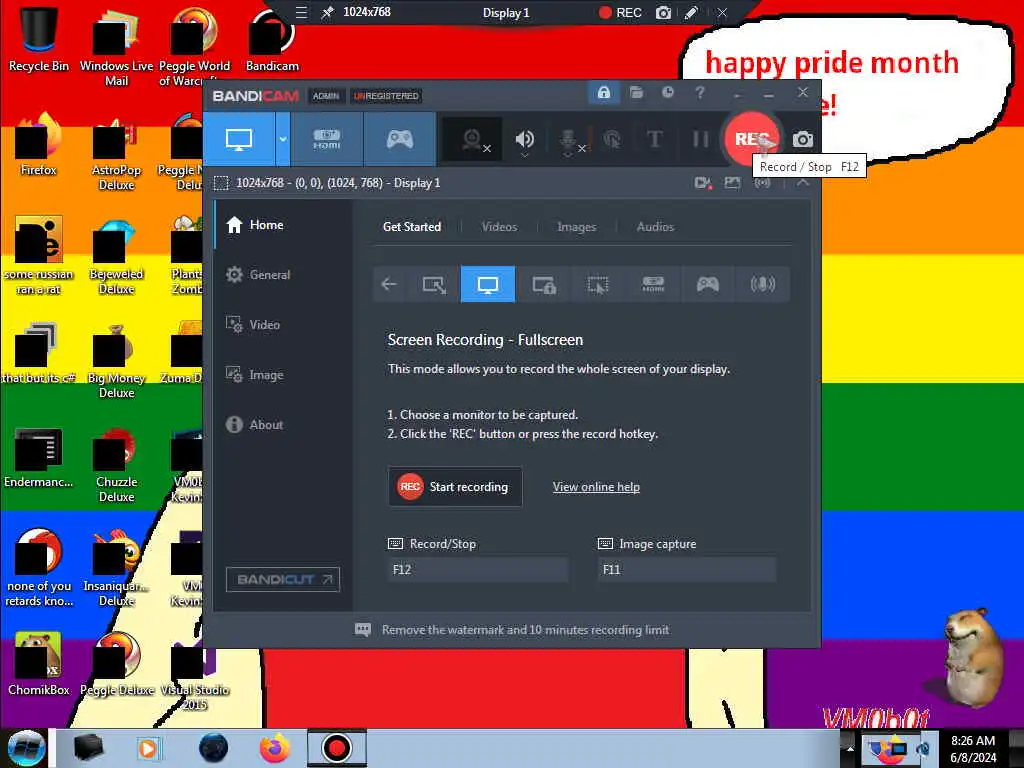Open Windows Start button
Image resolution: width=1024 pixels, height=768 pixels.
click(x=25, y=748)
